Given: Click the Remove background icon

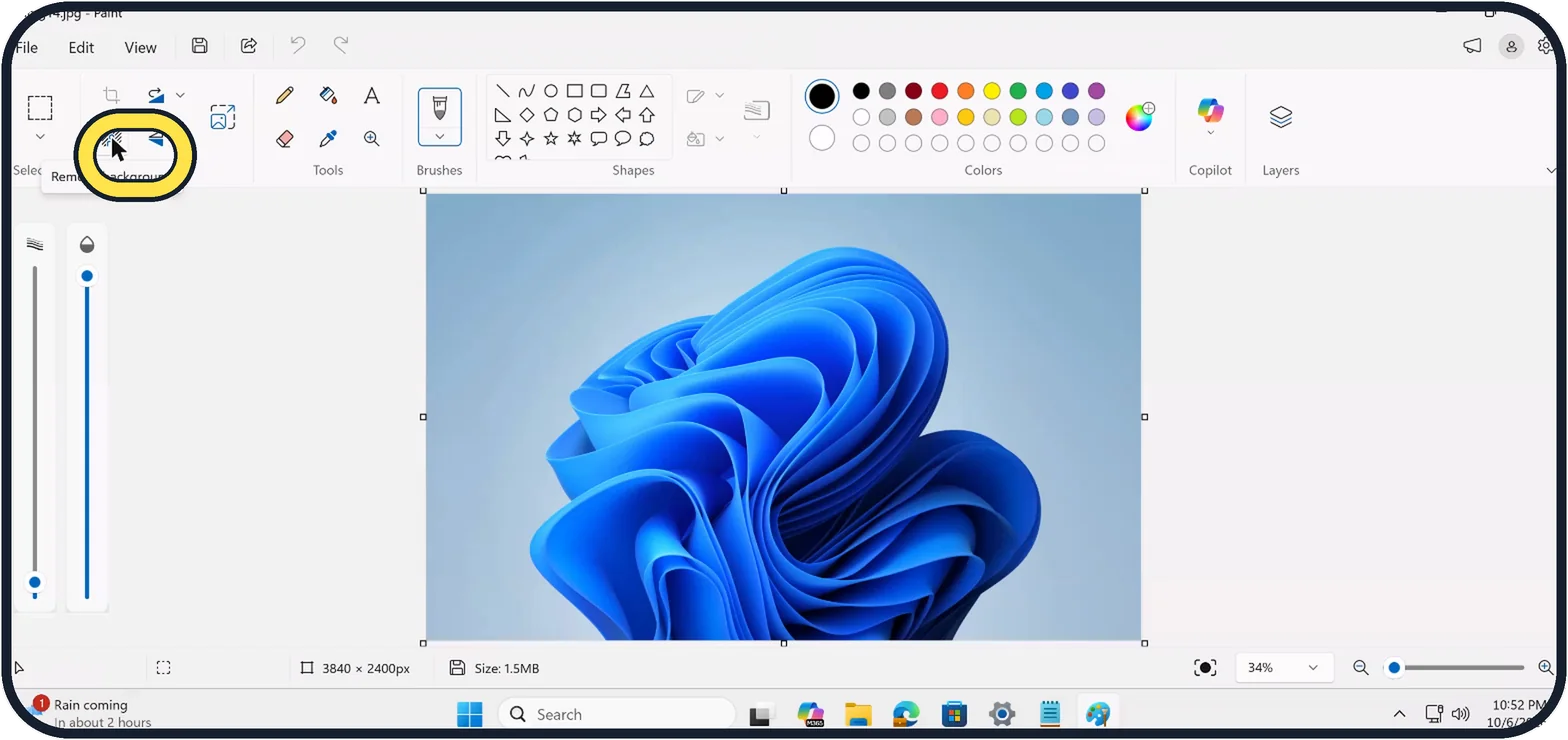Looking at the screenshot, I should point(112,139).
